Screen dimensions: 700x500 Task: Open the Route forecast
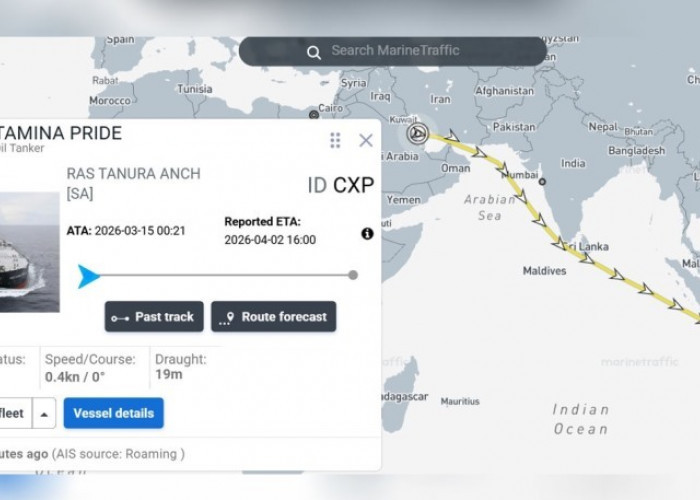[x=273, y=317]
